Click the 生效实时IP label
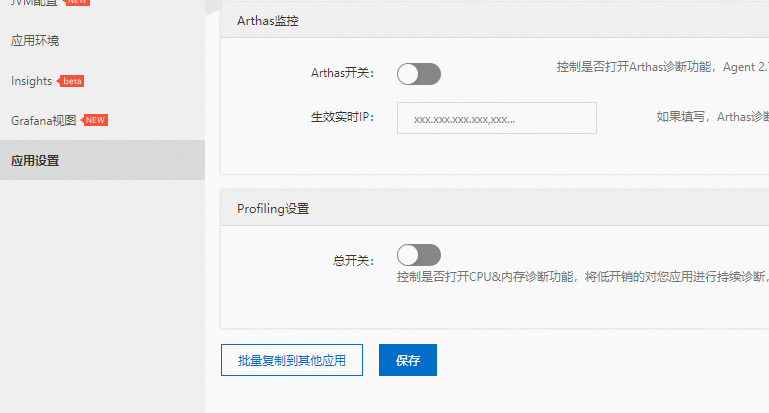Screen dimensions: 769x413 pyautogui.click(x=342, y=117)
